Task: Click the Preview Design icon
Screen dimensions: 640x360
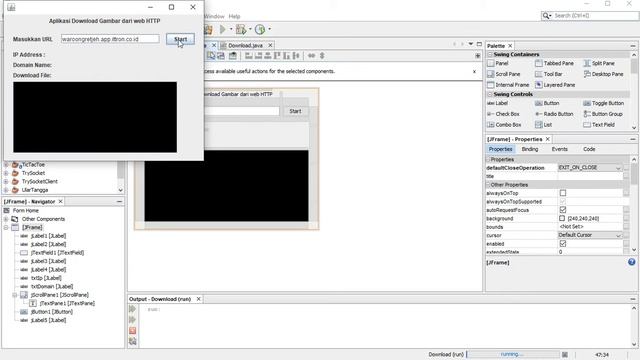Action: click(233, 56)
